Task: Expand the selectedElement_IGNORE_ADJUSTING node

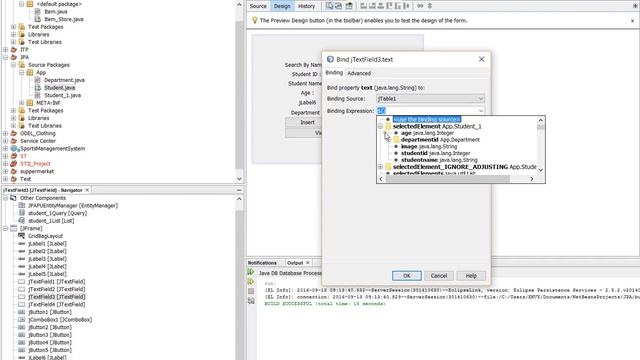Action: (x=380, y=167)
